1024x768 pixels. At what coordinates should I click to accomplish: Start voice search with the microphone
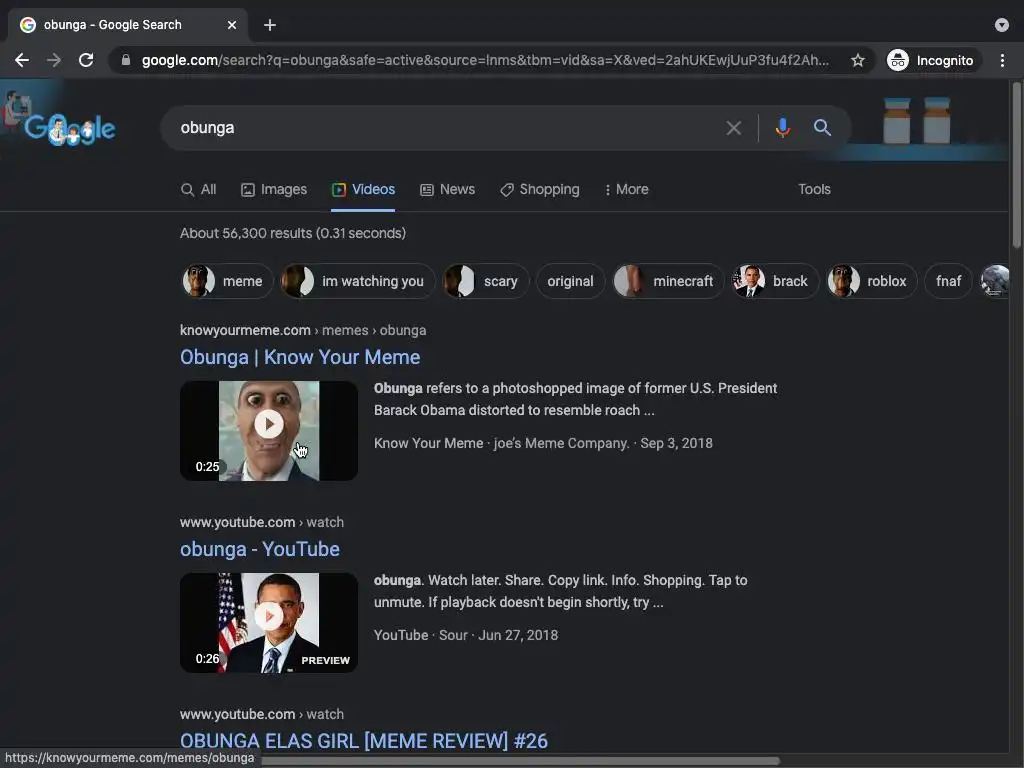(x=782, y=128)
